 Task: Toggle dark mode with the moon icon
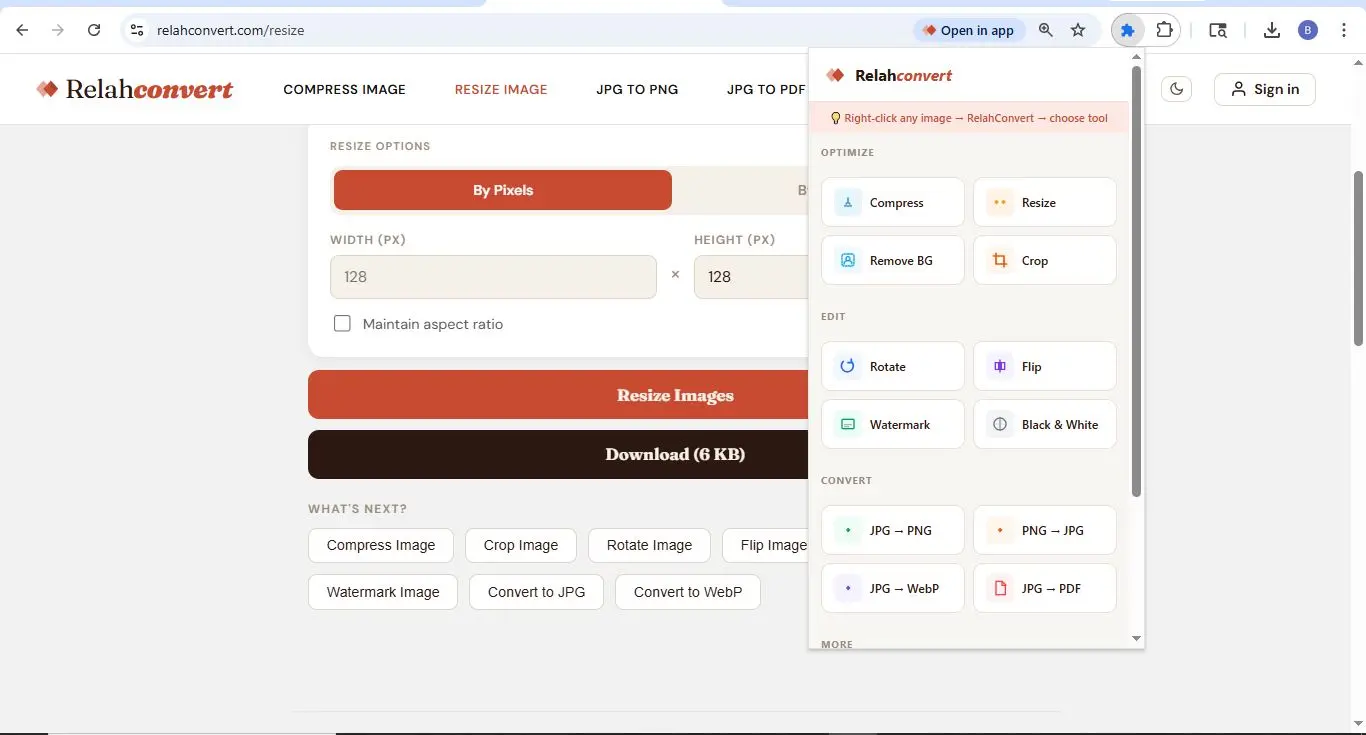1177,89
